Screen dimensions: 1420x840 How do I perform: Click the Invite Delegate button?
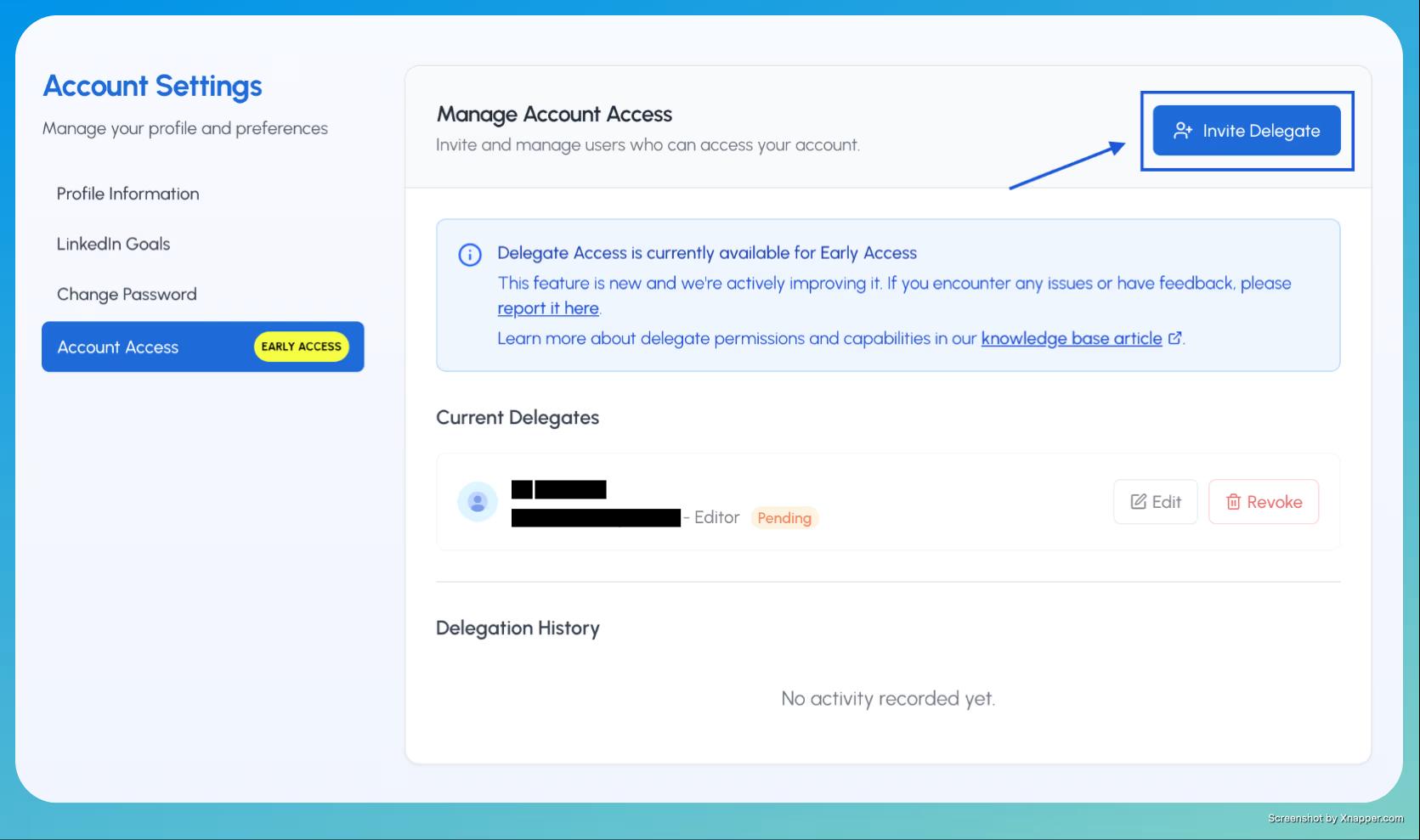coord(1246,131)
